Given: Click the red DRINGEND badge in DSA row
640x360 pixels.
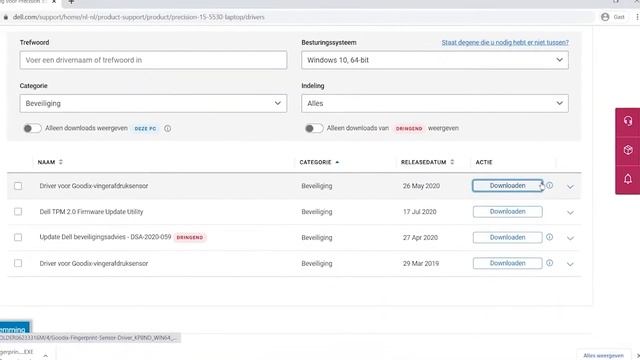Looking at the screenshot, I should coord(190,237).
